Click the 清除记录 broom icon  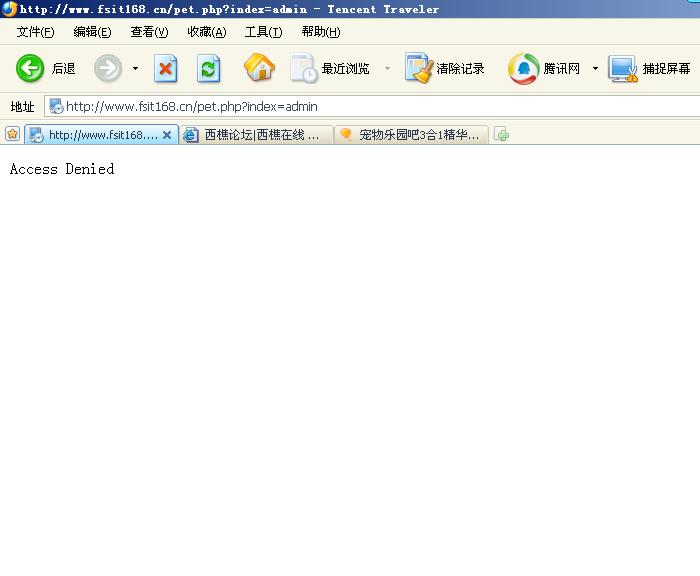[x=419, y=68]
